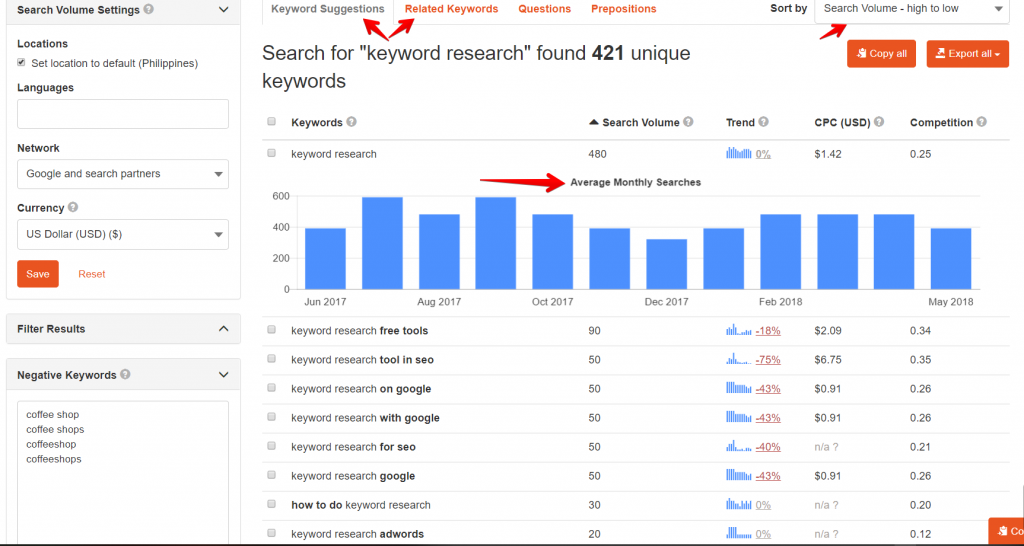1024x546 pixels.
Task: Click the help icon beside Keywords column header
Action: tap(351, 123)
